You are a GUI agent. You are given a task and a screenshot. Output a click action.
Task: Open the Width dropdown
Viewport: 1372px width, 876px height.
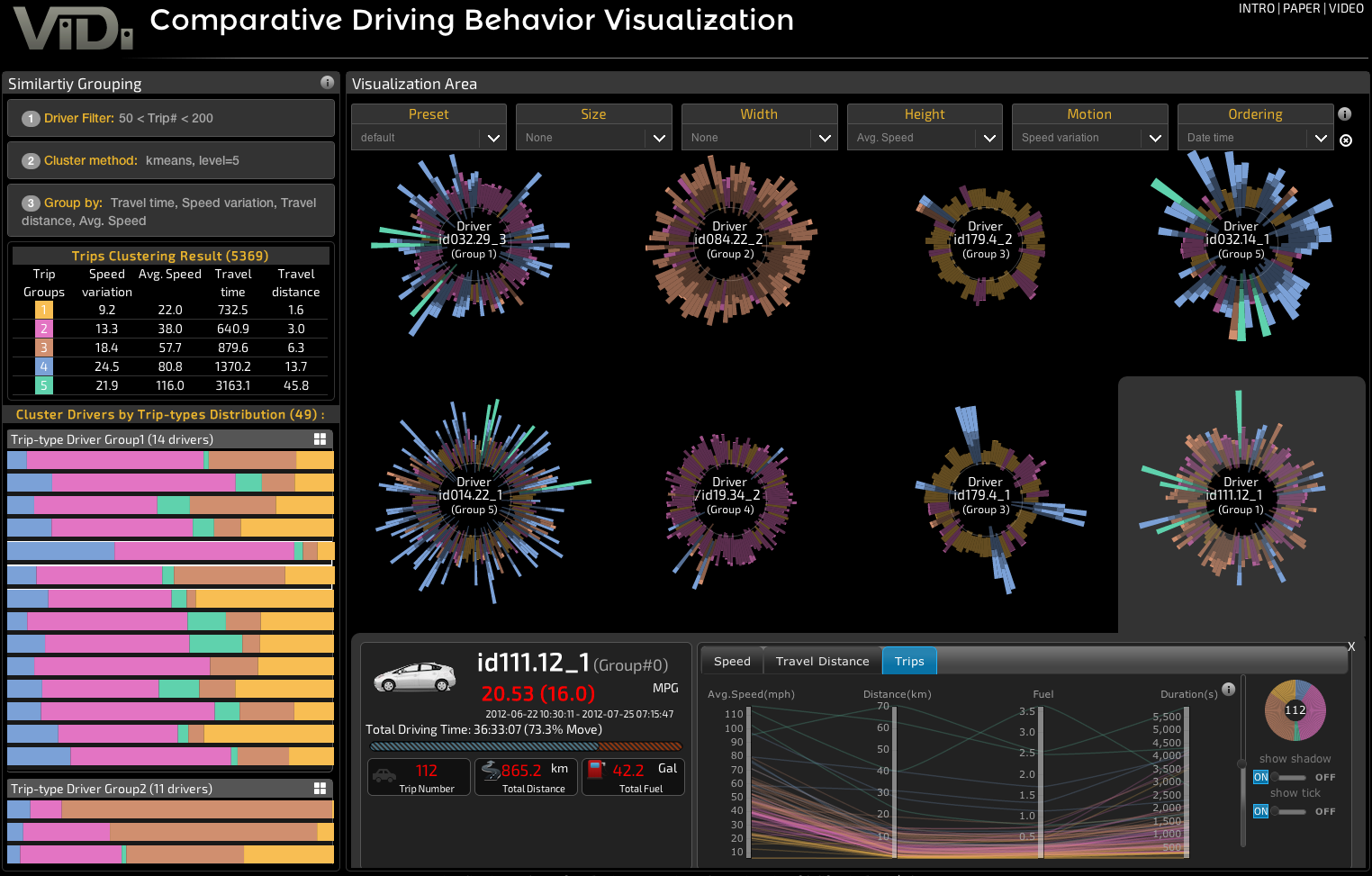760,138
